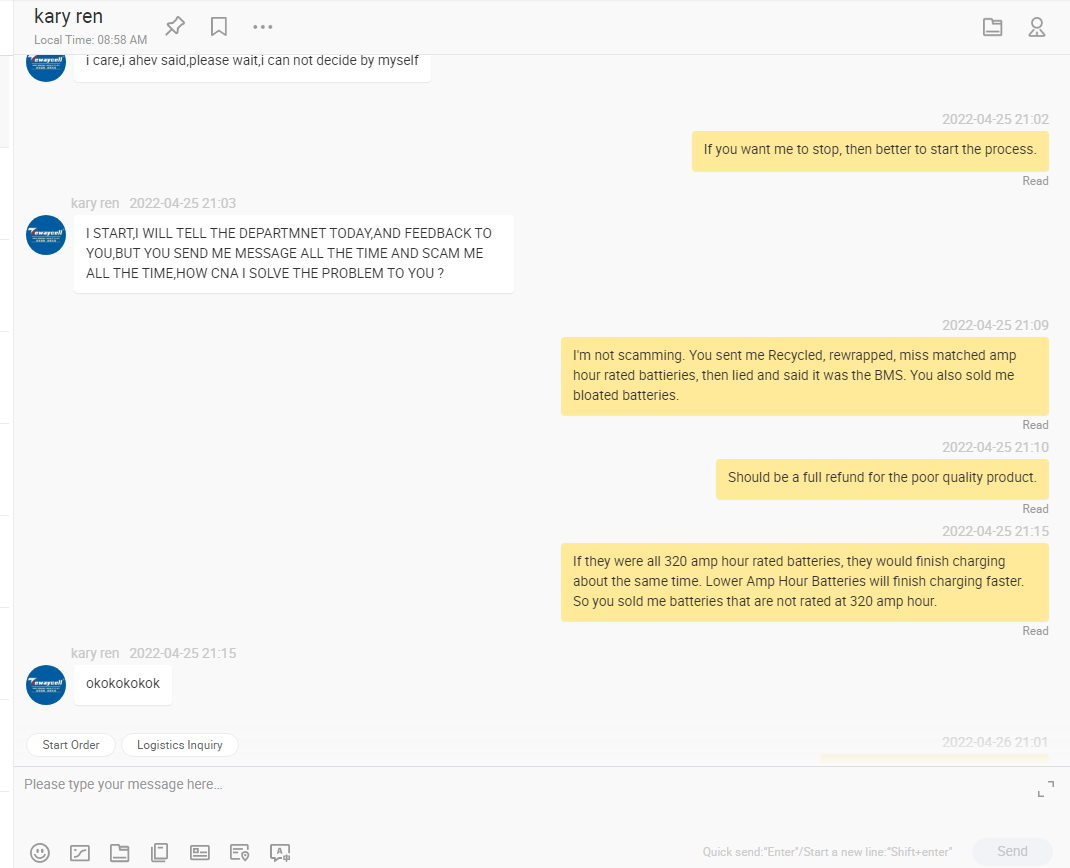Click the message about 320 amp hour batteries
This screenshot has width=1070, height=868.
pyautogui.click(x=805, y=582)
